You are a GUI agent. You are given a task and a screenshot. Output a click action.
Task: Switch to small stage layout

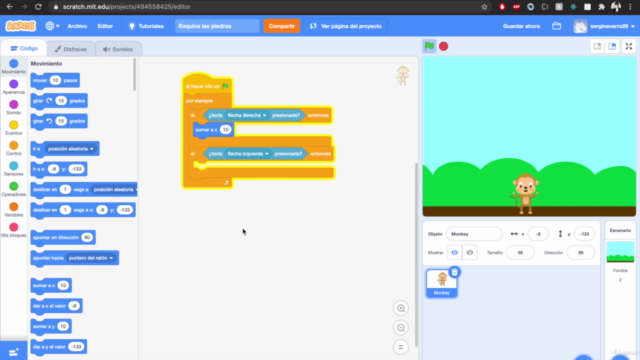[597, 46]
